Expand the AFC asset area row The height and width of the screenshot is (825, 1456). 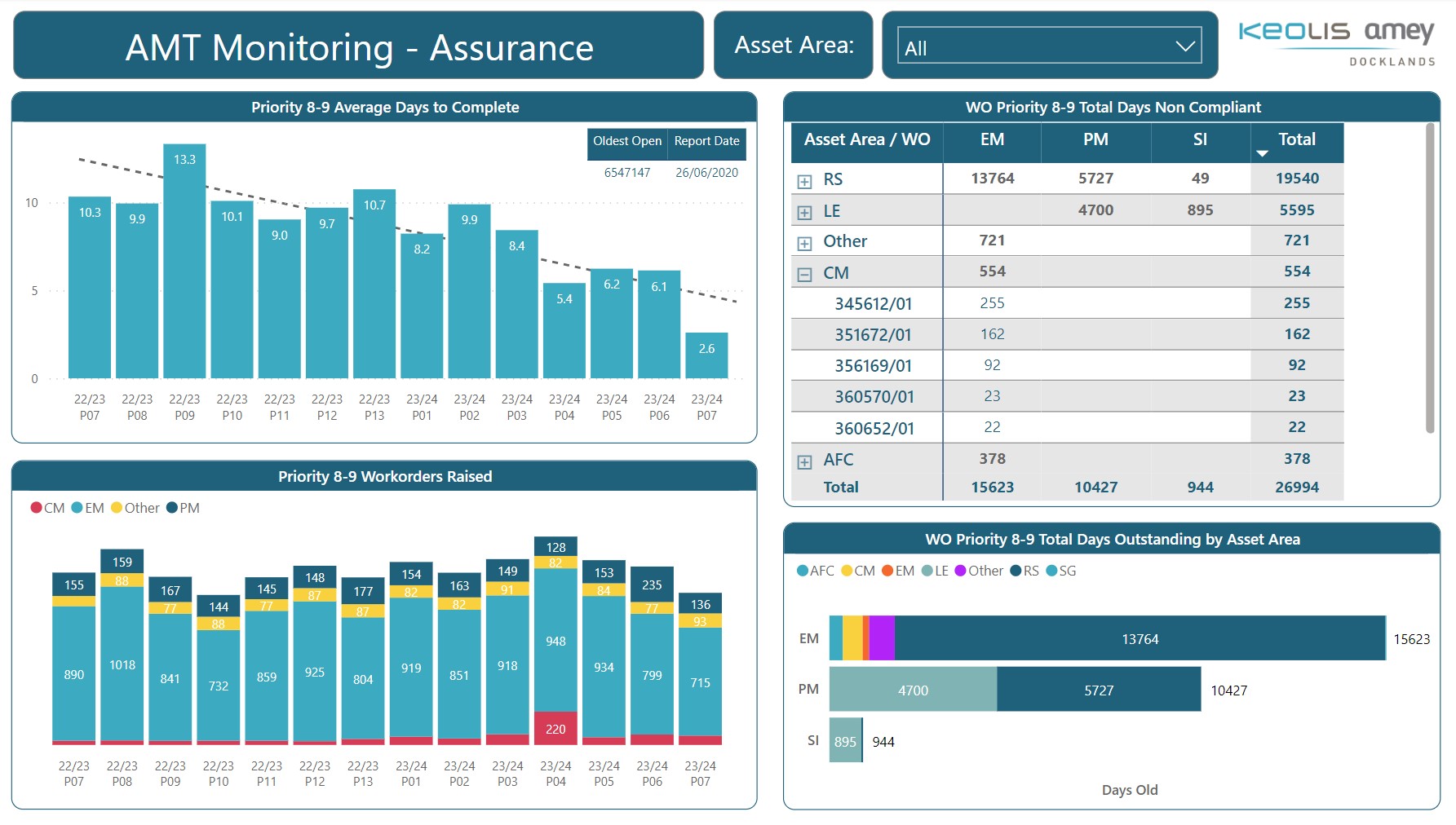(x=804, y=462)
